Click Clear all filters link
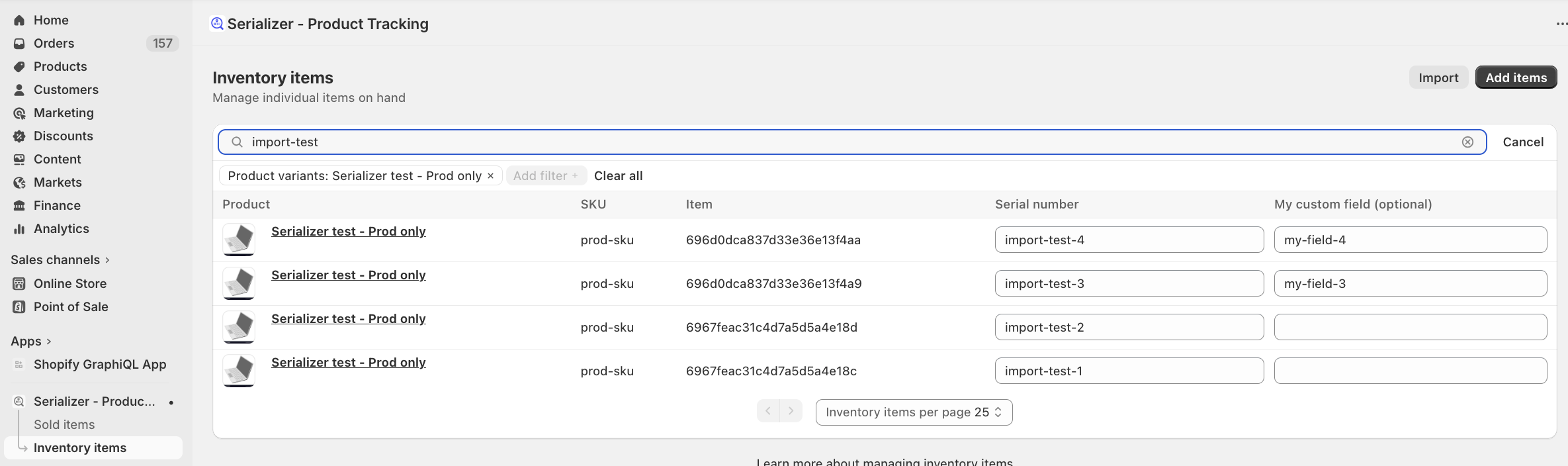The image size is (1568, 466). (x=618, y=176)
